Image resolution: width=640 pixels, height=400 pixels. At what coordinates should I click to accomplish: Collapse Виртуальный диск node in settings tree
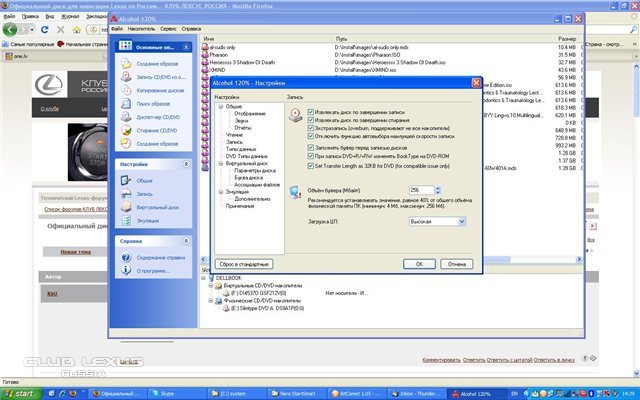(221, 163)
